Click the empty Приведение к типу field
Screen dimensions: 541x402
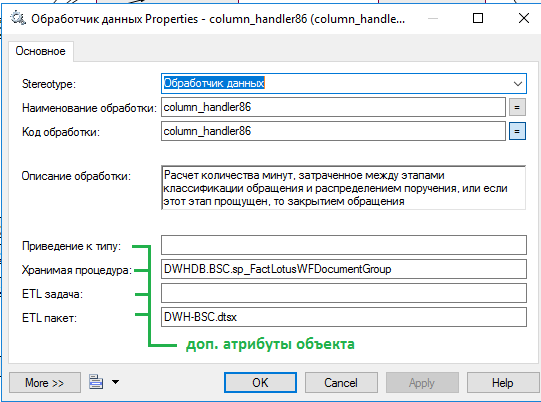pos(344,245)
